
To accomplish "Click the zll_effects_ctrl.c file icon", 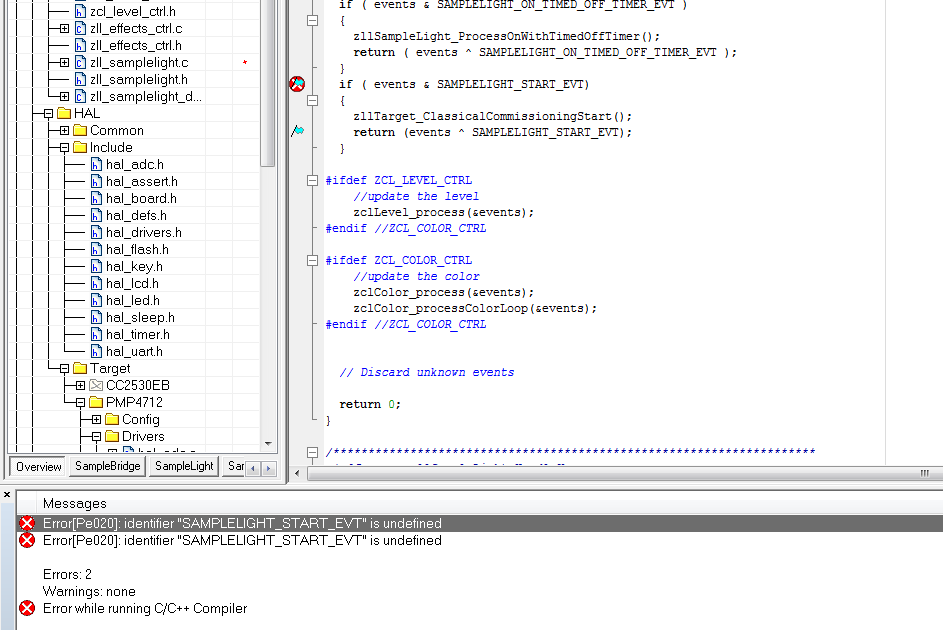I will pyautogui.click(x=81, y=28).
